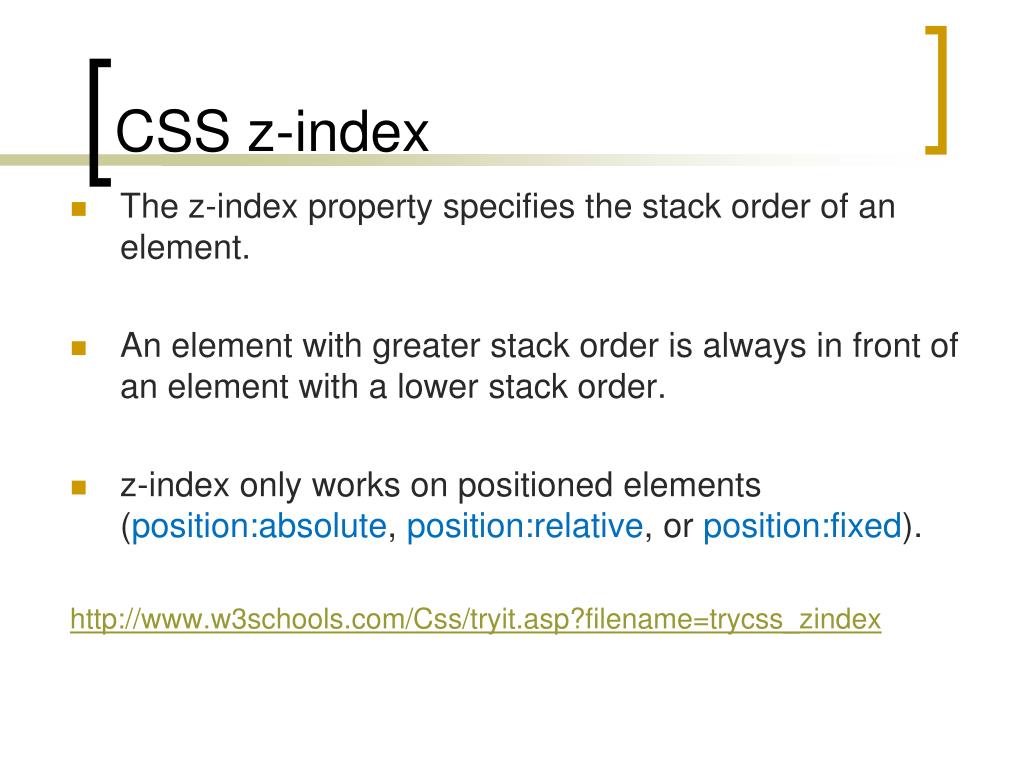Click the line 'z-index only works on positioned elements'

441,486
